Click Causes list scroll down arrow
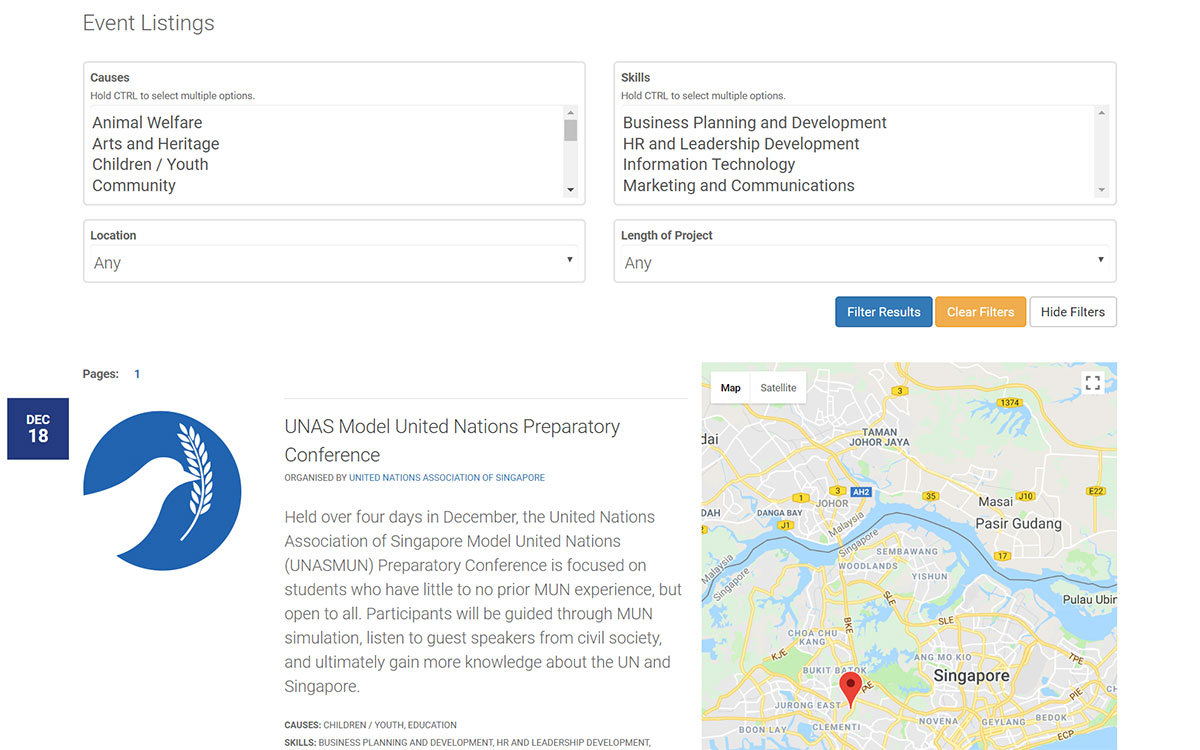This screenshot has width=1200, height=750. pos(571,190)
